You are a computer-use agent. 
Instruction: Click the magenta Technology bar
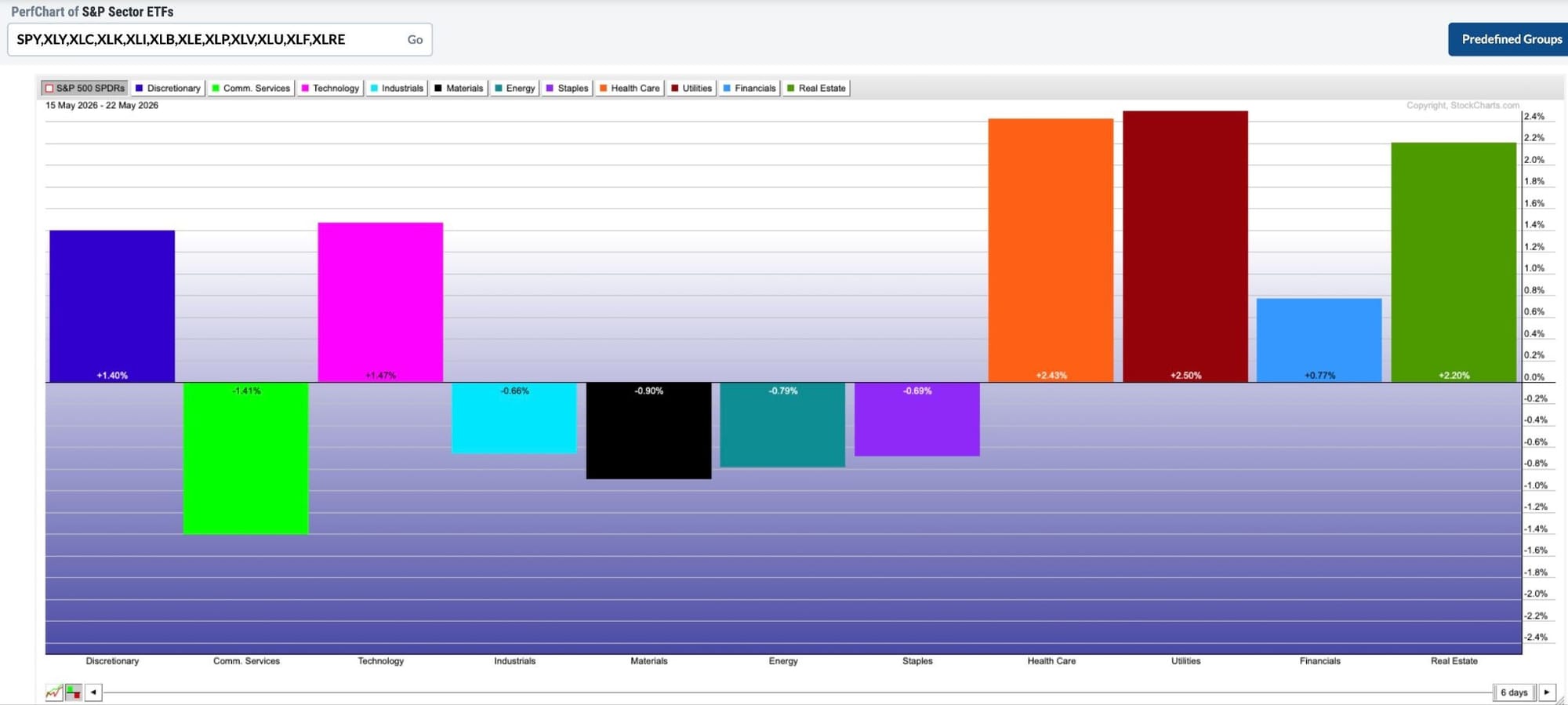(380, 303)
